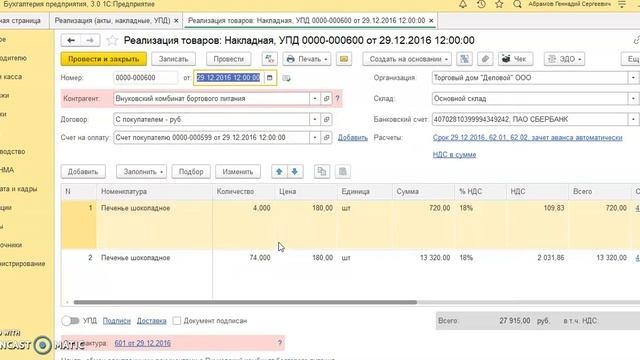Screen dimensions: 640x360
Task: Move row up with blue arrow
Action: pyautogui.click(x=279, y=171)
